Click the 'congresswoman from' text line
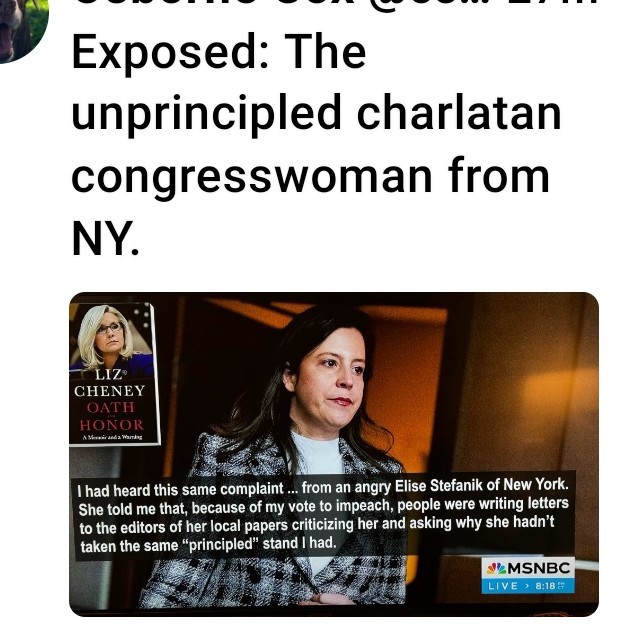 coord(310,177)
